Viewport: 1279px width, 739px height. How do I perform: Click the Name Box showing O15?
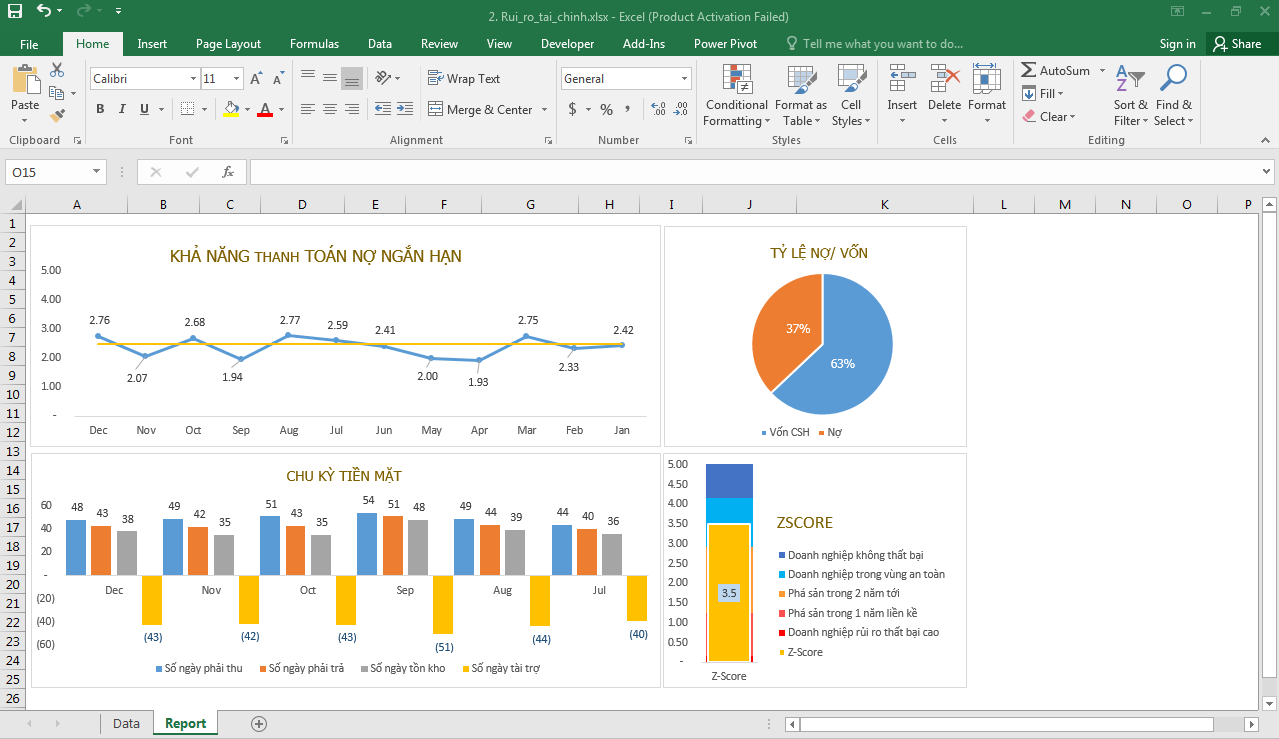point(55,172)
